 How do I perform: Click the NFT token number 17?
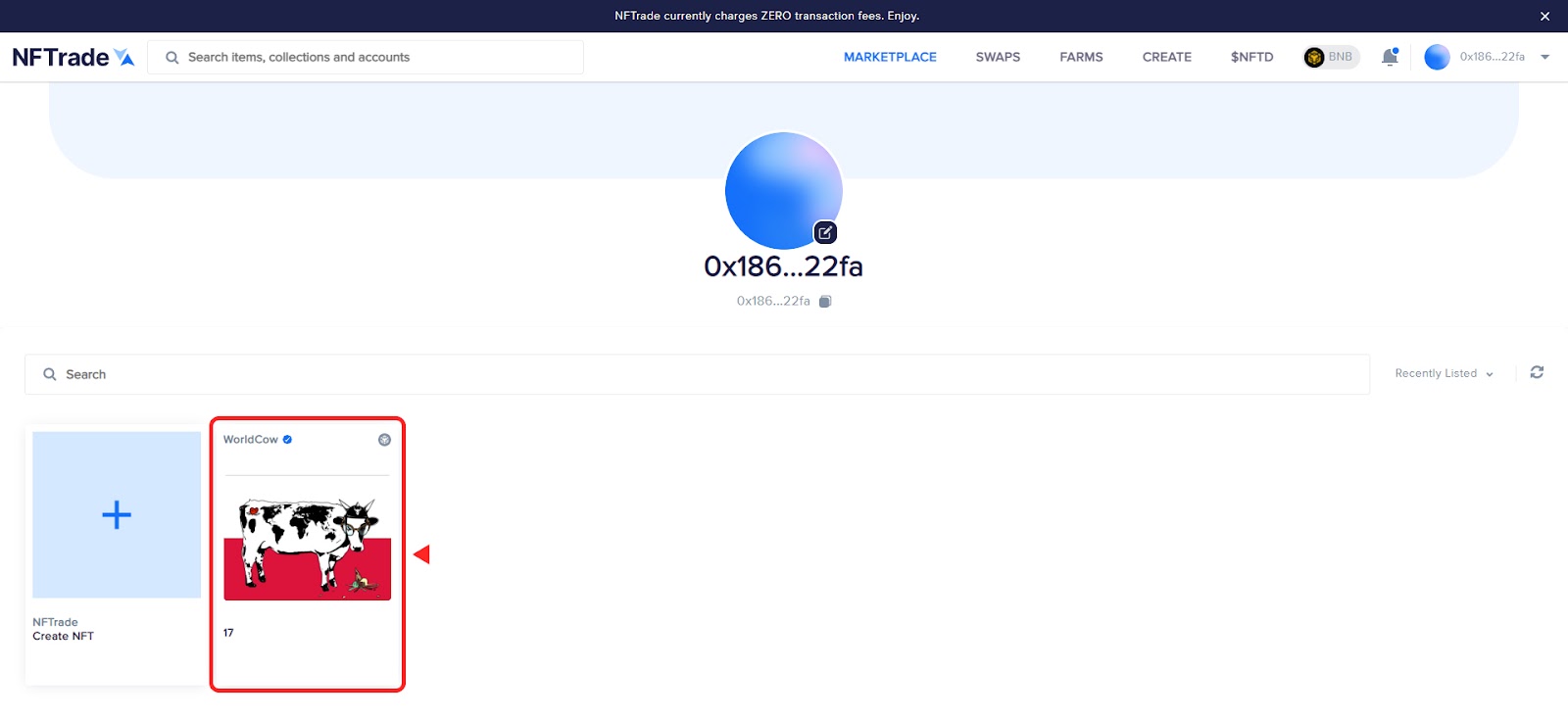pos(228,633)
